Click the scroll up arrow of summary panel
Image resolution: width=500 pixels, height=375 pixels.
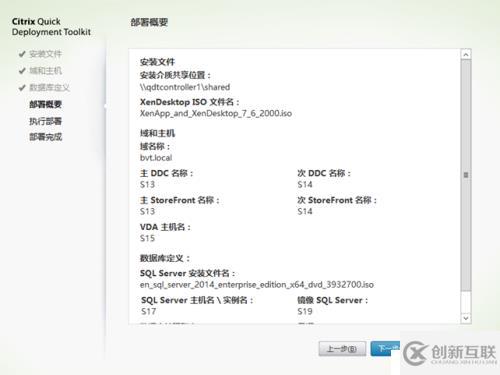(466, 54)
